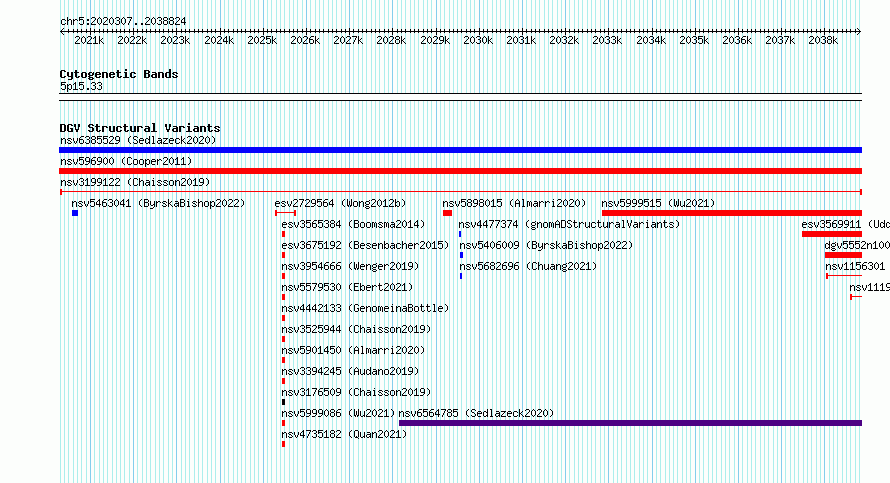Open esv3565384 (Boomsma2014) variant label
Screen dimensions: 890x483
coord(353,224)
